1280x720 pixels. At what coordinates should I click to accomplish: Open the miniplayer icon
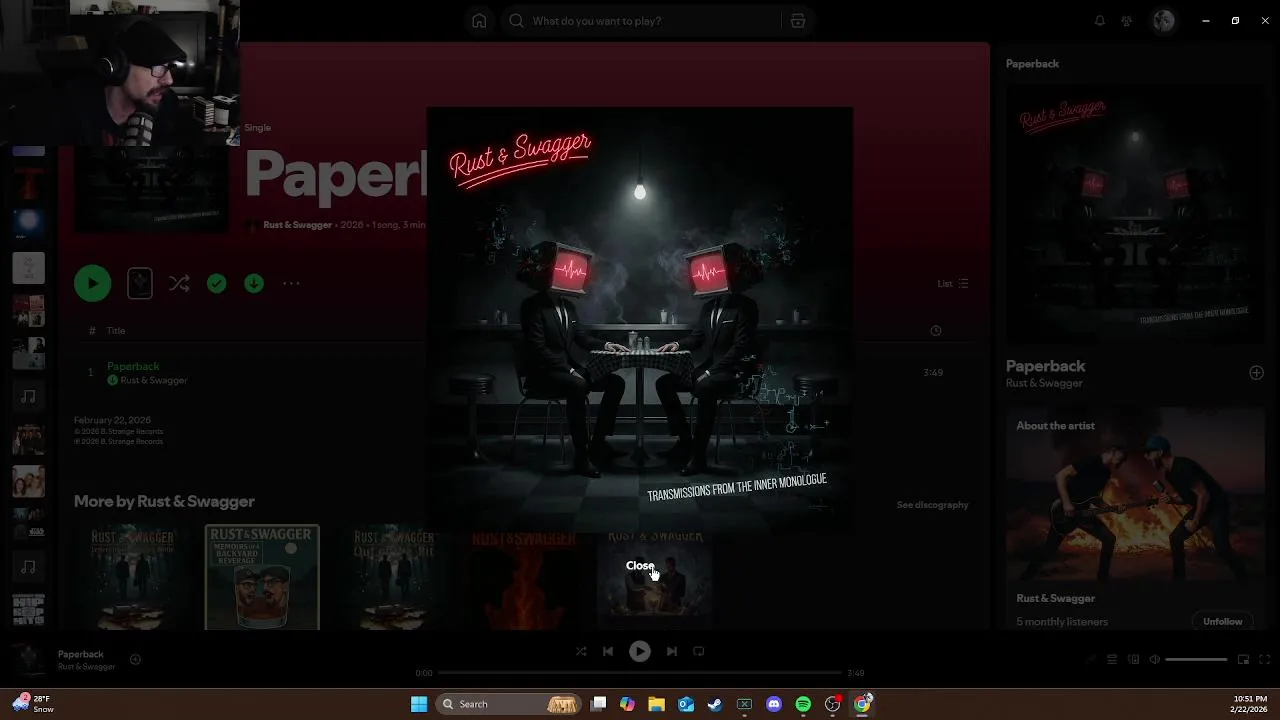click(1243, 660)
